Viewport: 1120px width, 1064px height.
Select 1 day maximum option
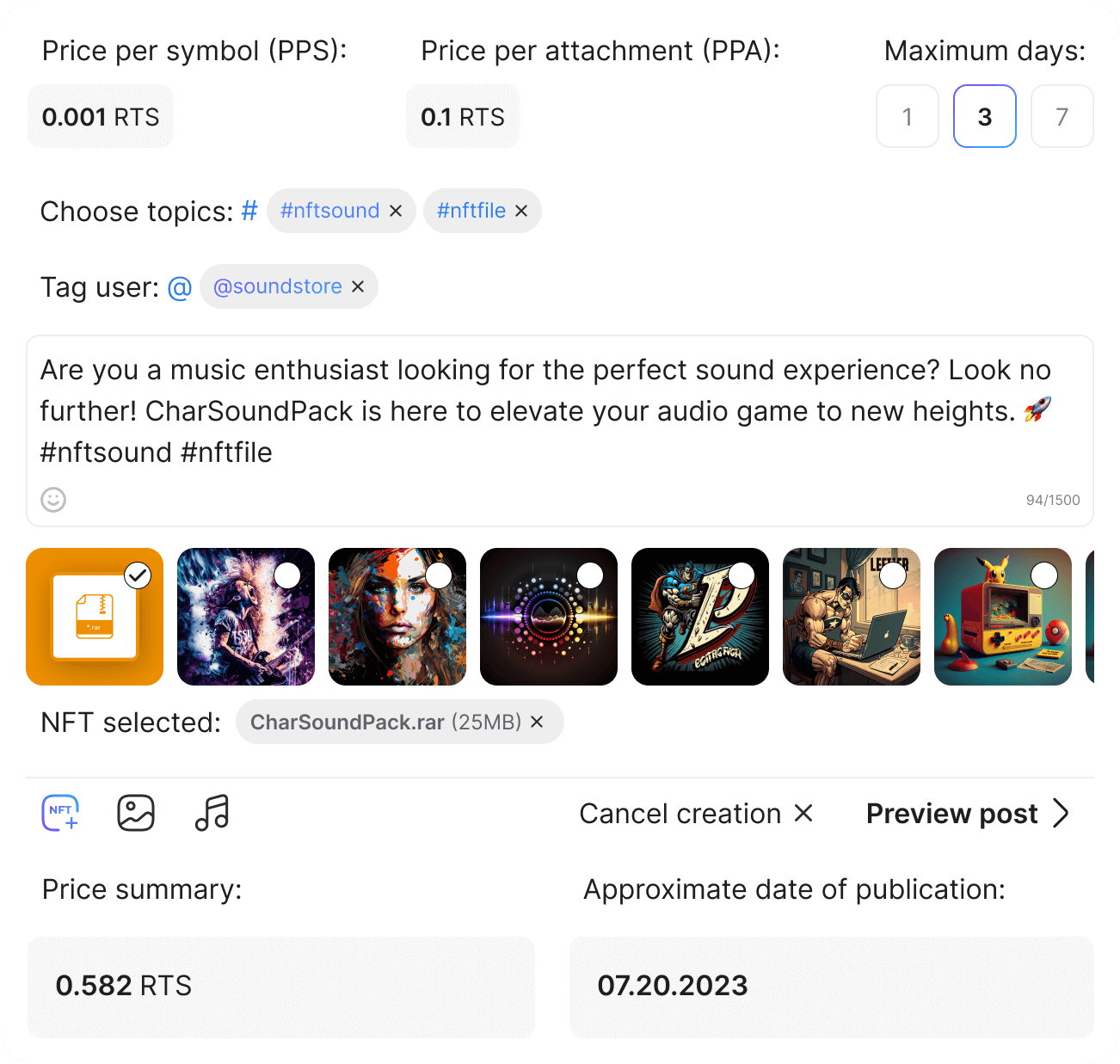click(907, 116)
